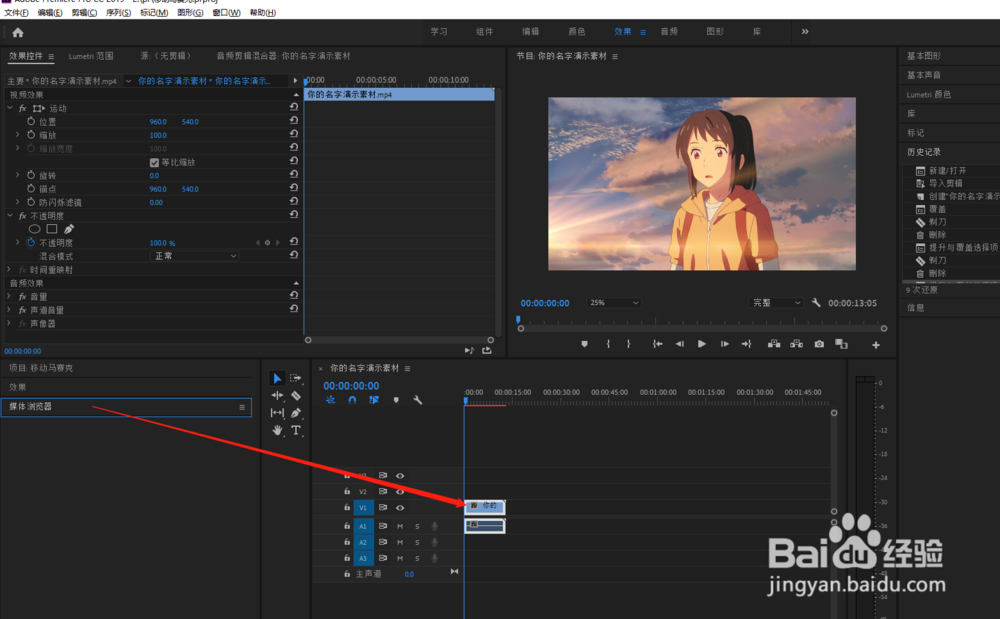Show more workspaces chevron
The width and height of the screenshot is (1000, 619).
click(x=805, y=31)
